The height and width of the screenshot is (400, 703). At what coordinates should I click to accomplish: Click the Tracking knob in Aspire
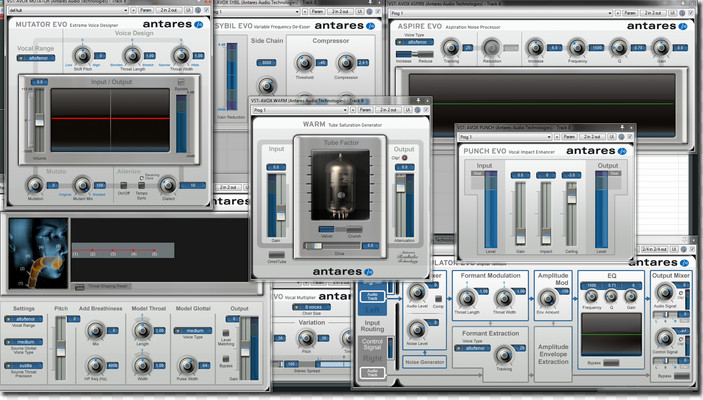point(451,48)
